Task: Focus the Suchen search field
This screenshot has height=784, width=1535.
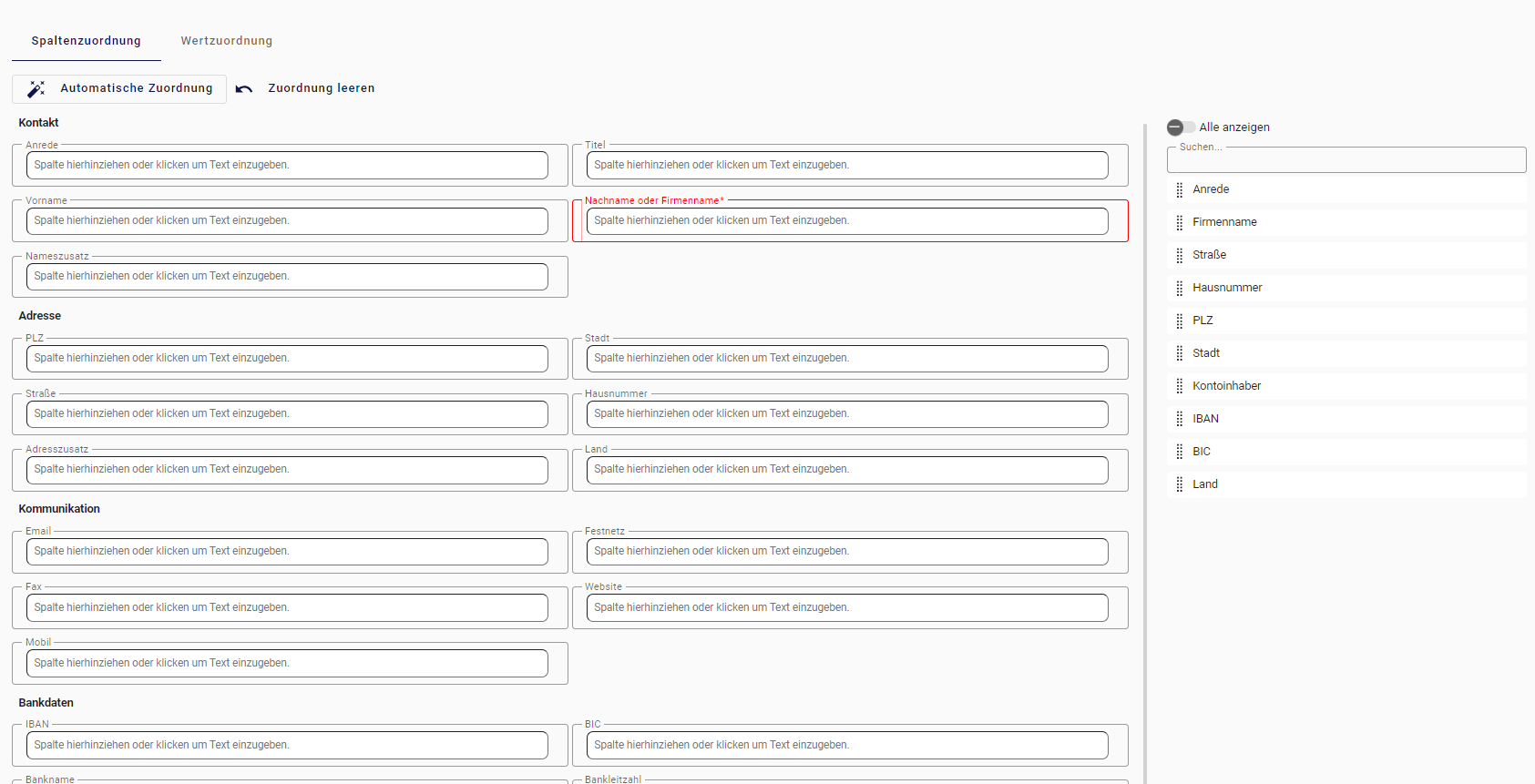Action: [1346, 160]
